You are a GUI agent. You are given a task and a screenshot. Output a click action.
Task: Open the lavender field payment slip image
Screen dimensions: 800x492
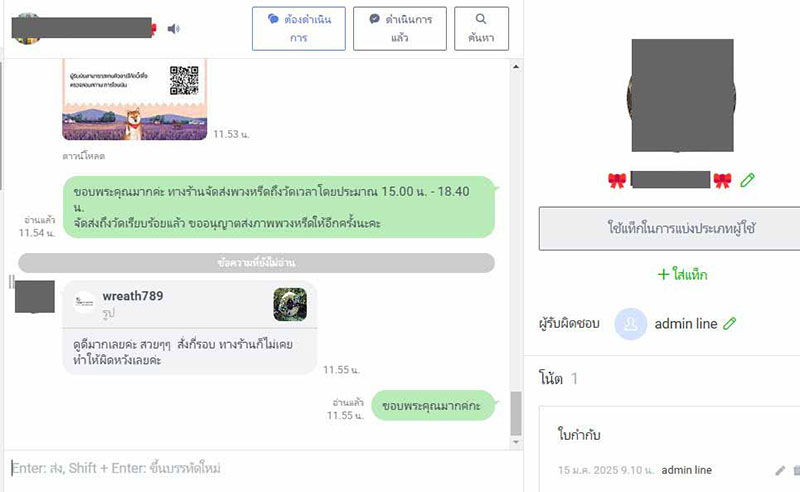click(135, 100)
